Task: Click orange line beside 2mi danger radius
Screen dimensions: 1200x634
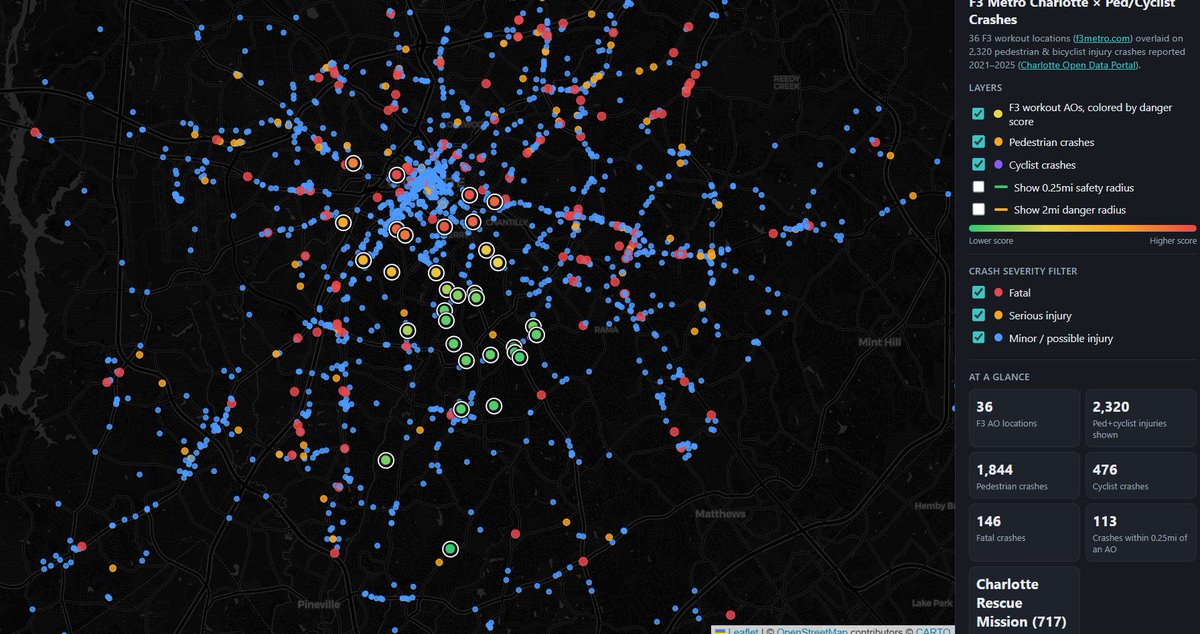Action: [1001, 210]
